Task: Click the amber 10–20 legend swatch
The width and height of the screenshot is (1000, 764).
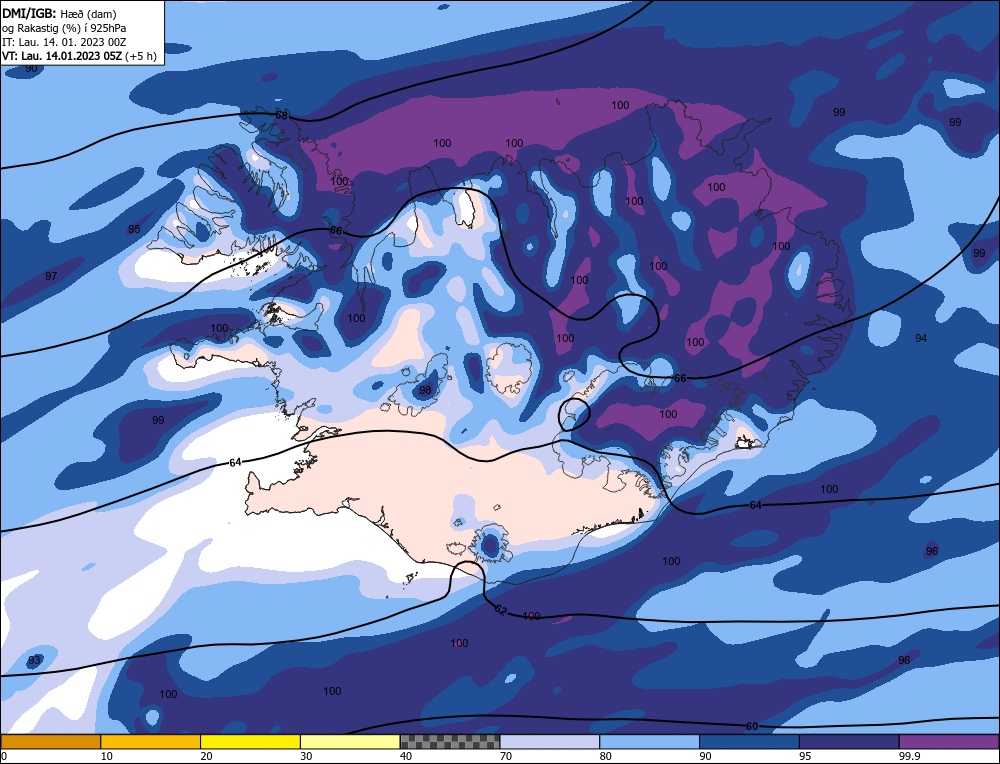Action: pos(151,742)
